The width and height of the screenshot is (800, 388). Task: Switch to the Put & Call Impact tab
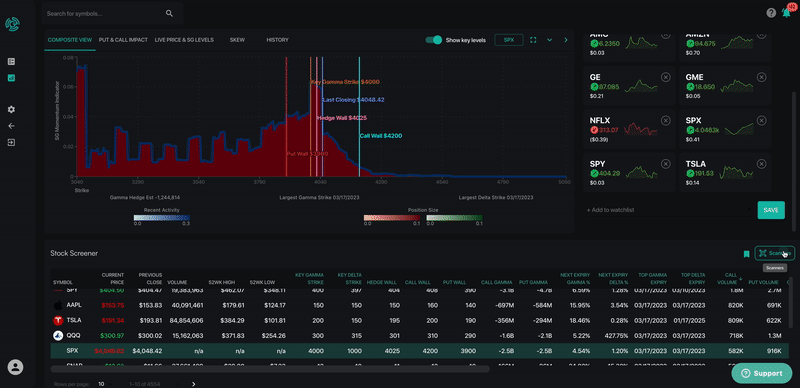[123, 40]
